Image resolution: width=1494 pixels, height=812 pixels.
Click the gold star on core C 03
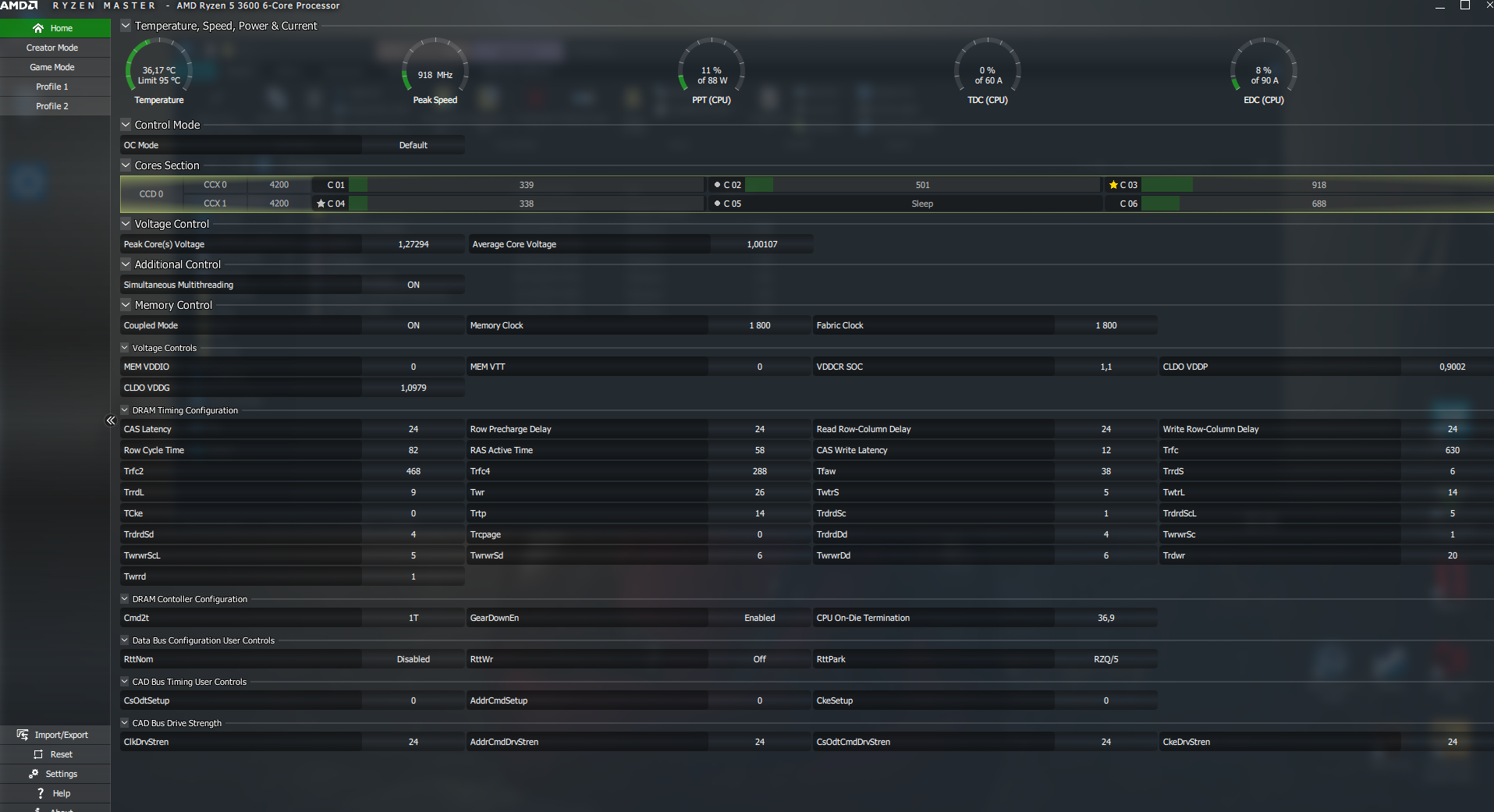click(x=1113, y=185)
